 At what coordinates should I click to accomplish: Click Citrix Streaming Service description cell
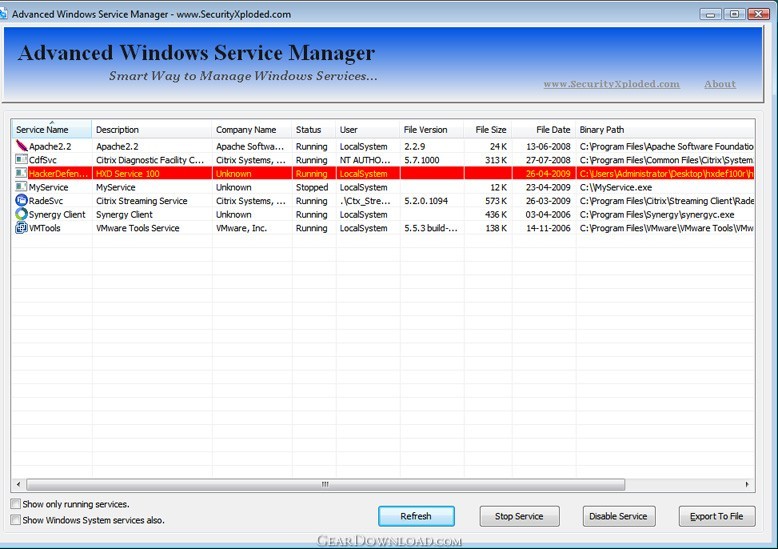pos(141,201)
